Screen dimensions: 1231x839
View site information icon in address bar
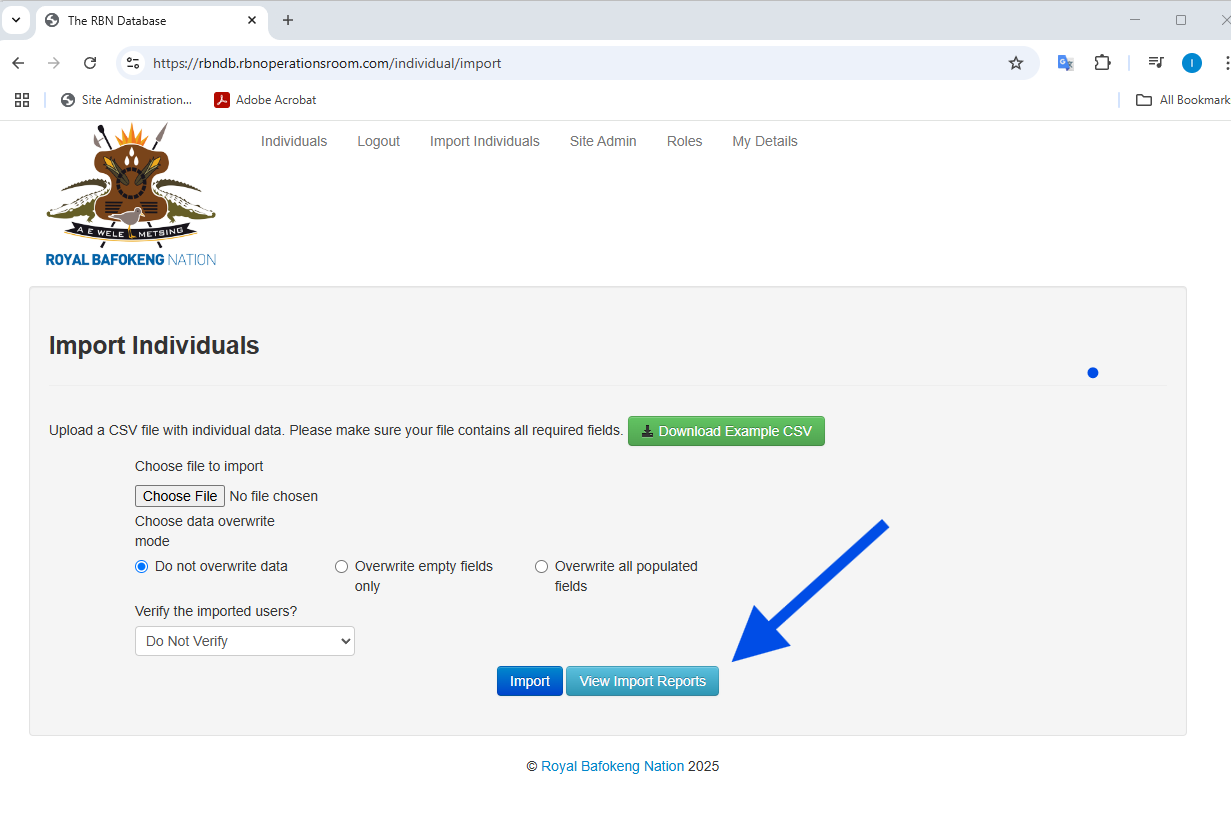coord(133,63)
